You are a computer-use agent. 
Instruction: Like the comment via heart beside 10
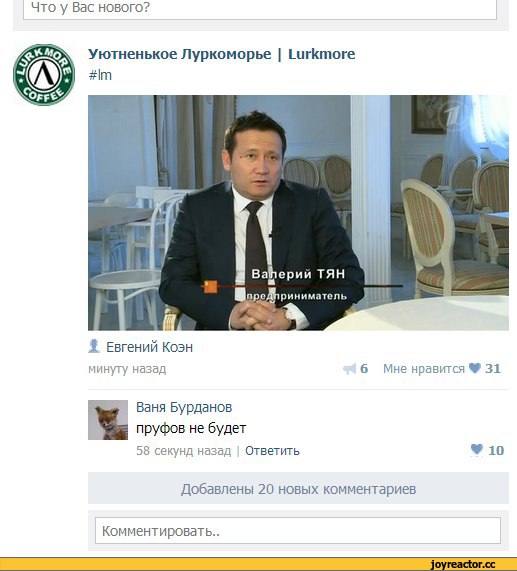[x=477, y=450]
